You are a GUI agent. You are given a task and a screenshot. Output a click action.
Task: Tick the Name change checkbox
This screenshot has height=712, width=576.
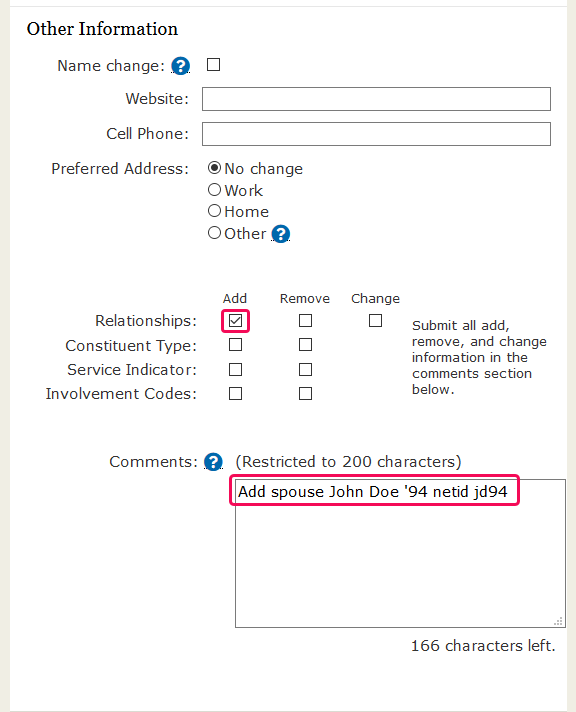(214, 64)
